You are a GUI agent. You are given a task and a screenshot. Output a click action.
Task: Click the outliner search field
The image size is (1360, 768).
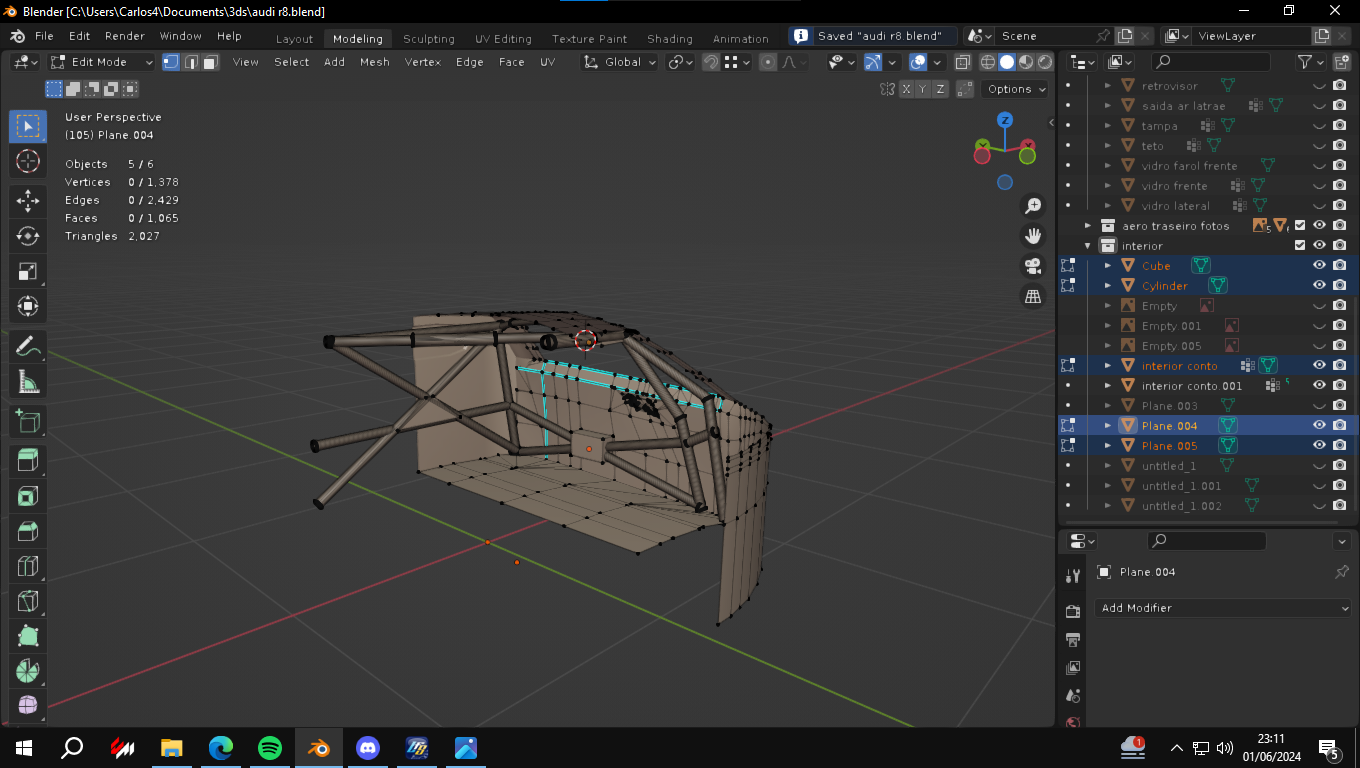pyautogui.click(x=1210, y=62)
